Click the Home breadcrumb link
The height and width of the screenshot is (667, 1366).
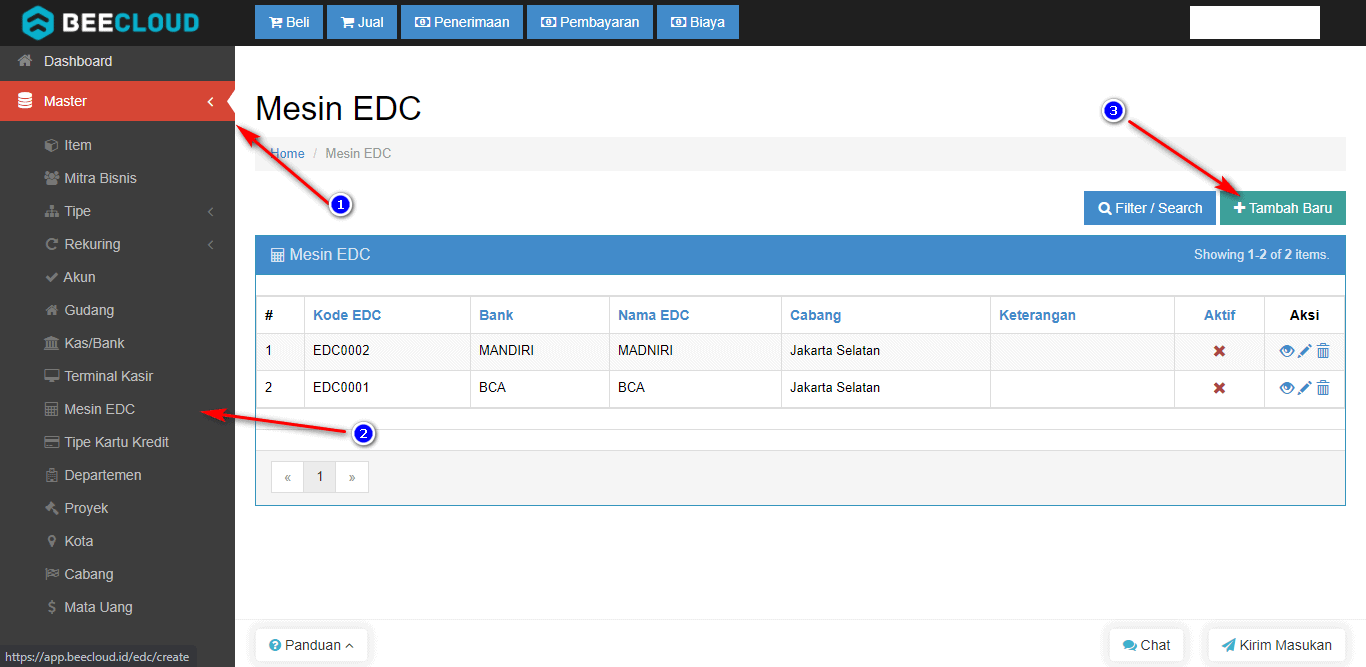(287, 153)
